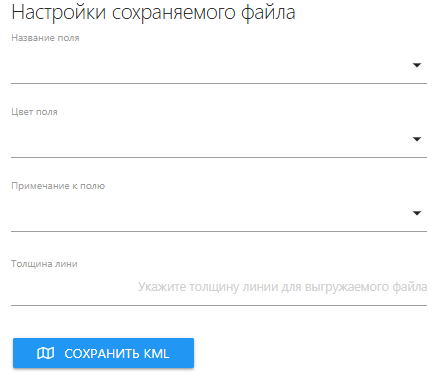Open the Название поля dropdown arrow

click(417, 65)
